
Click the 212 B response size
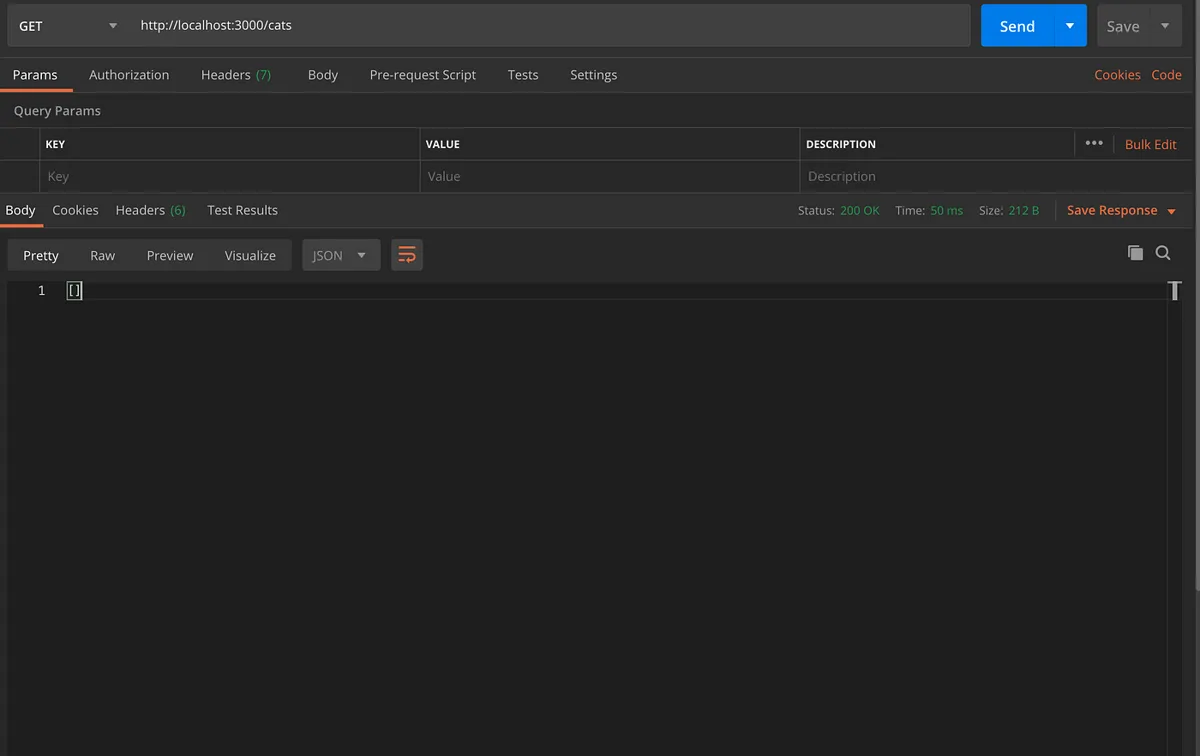point(1023,211)
